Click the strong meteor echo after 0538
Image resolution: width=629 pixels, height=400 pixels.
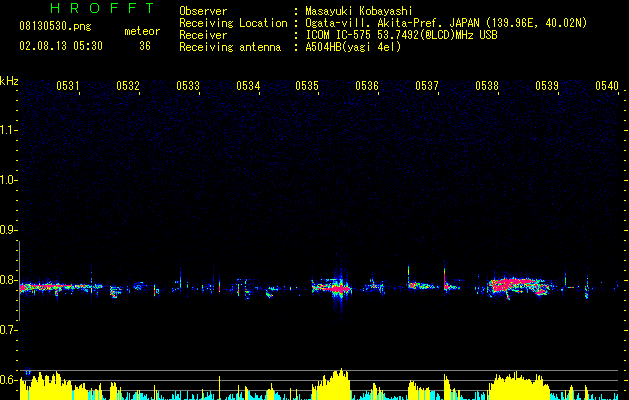click(517, 287)
